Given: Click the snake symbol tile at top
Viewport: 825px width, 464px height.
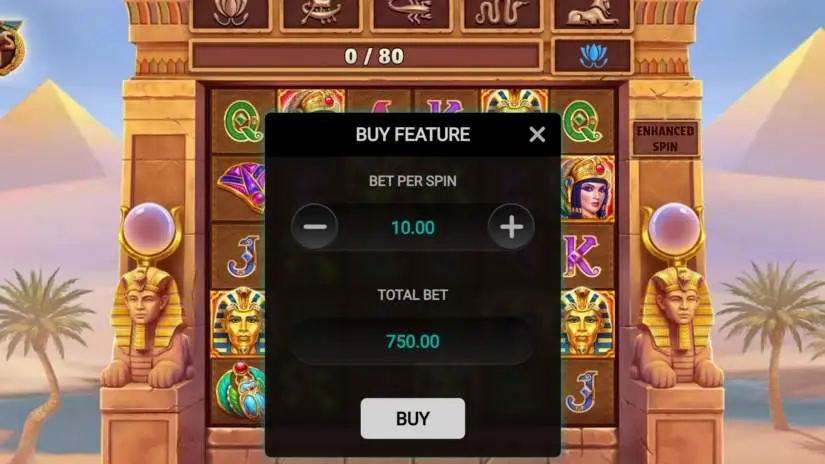Looking at the screenshot, I should tap(502, 14).
